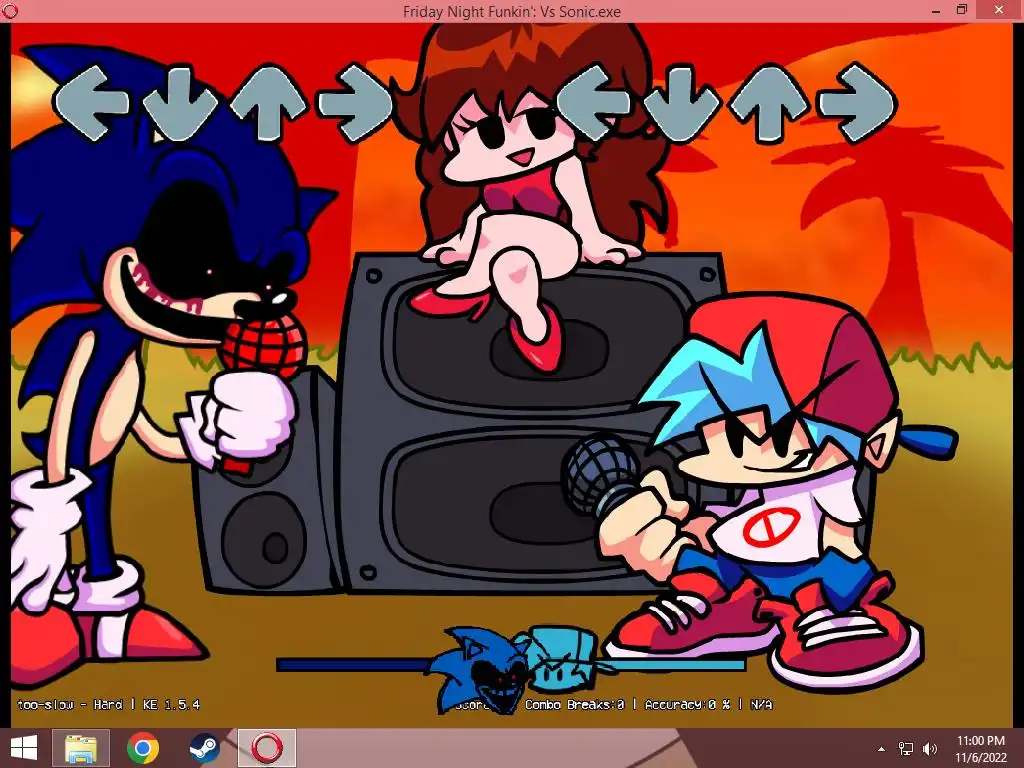Click the opponent's down arrow receptor
This screenshot has width=1024, height=768.
180,103
